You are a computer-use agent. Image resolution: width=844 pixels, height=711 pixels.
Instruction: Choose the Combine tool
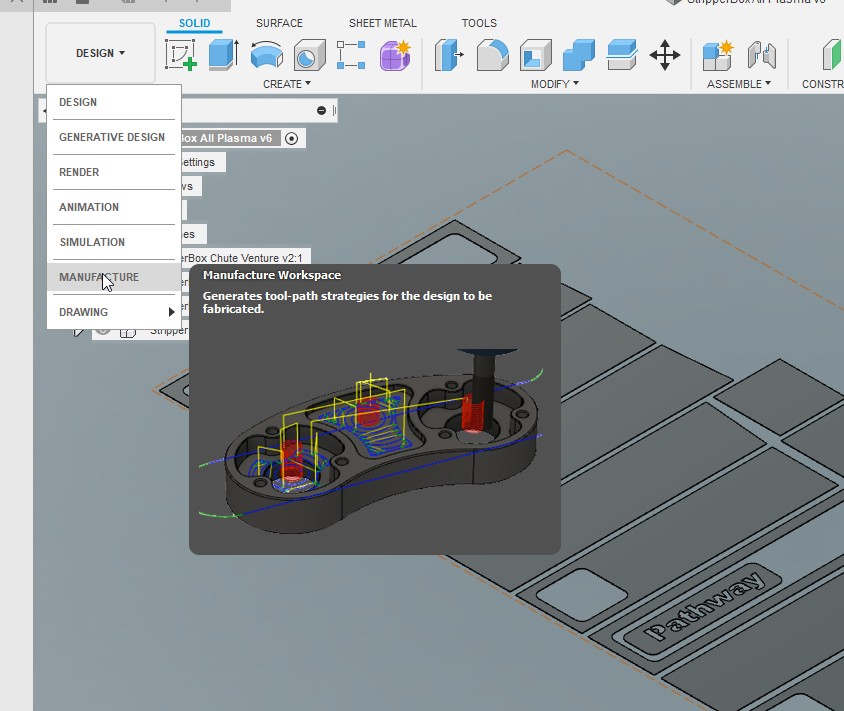tap(579, 54)
